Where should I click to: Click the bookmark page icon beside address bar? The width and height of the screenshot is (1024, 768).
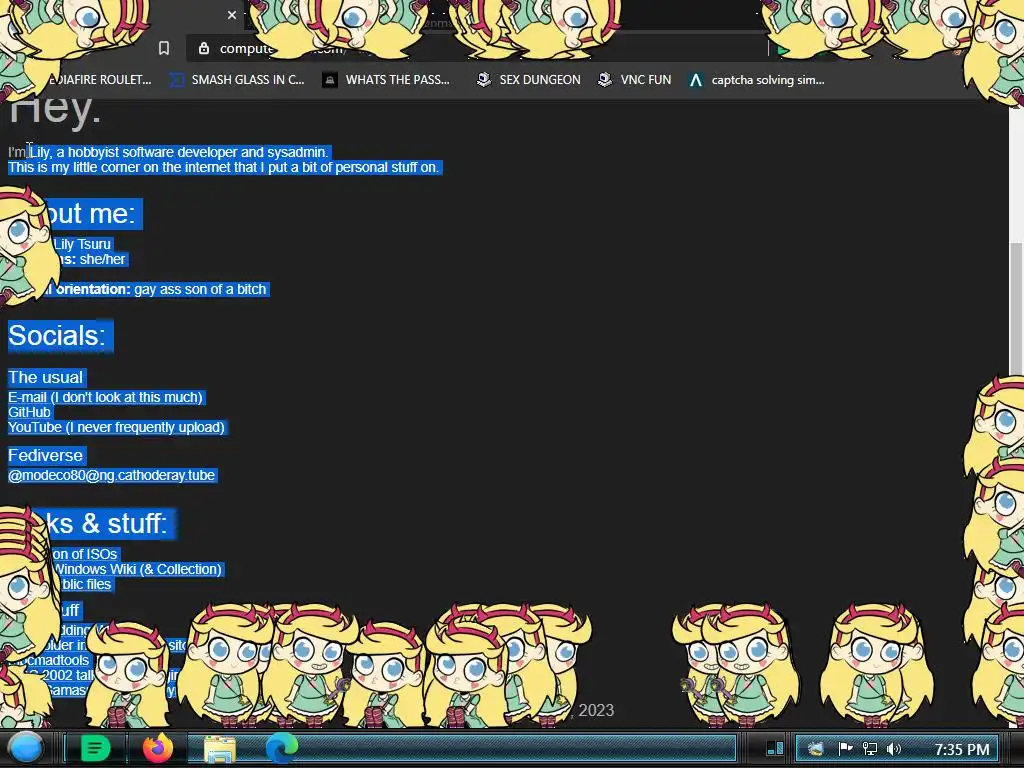[x=164, y=48]
